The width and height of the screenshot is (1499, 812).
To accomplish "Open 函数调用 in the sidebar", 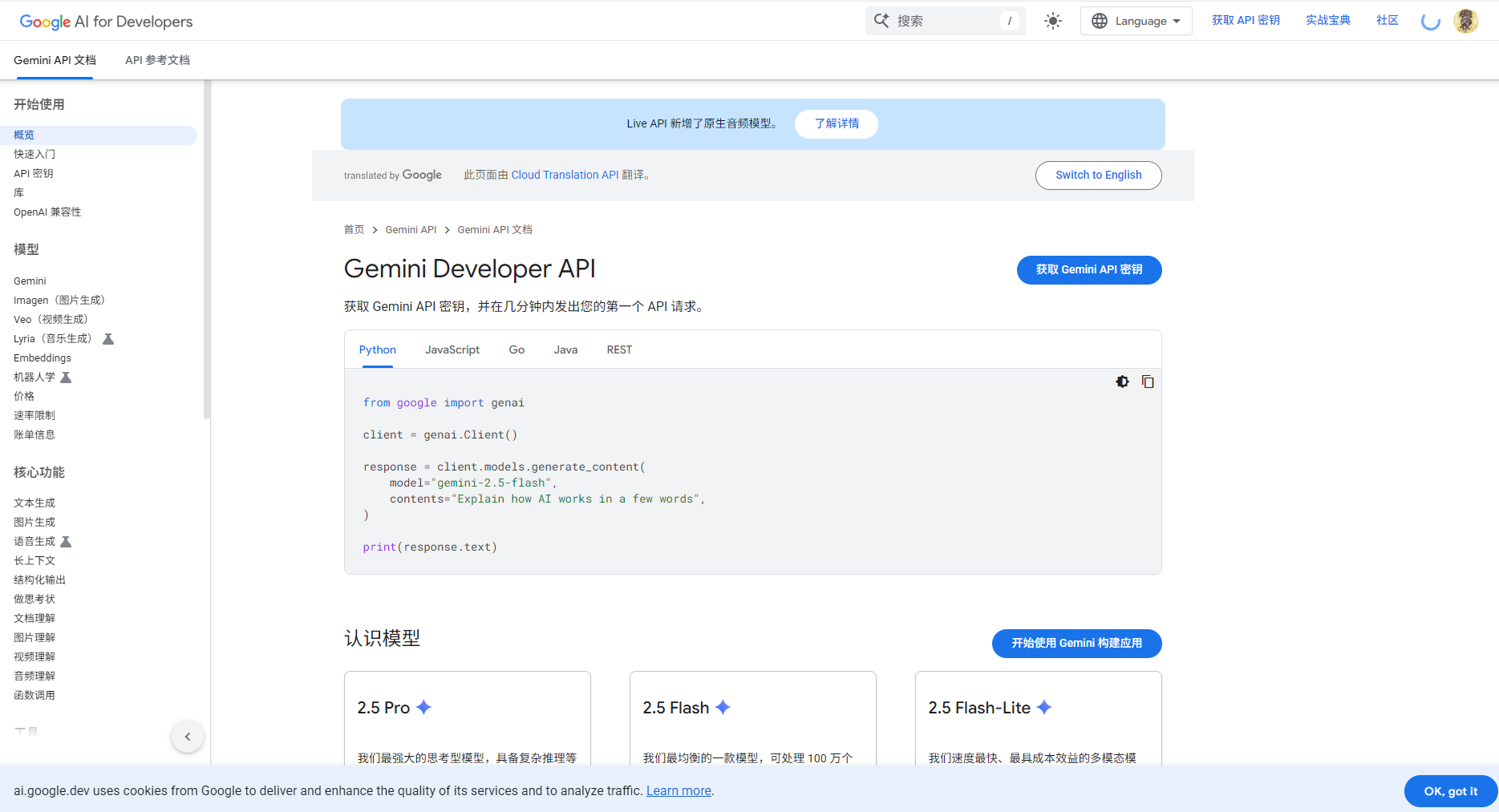I will click(x=34, y=696).
